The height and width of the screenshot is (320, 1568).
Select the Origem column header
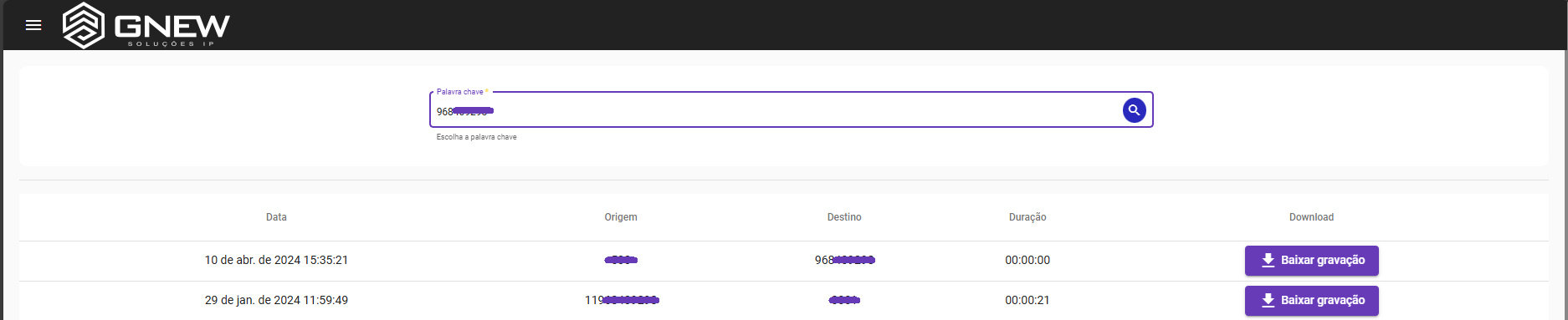pyautogui.click(x=621, y=217)
